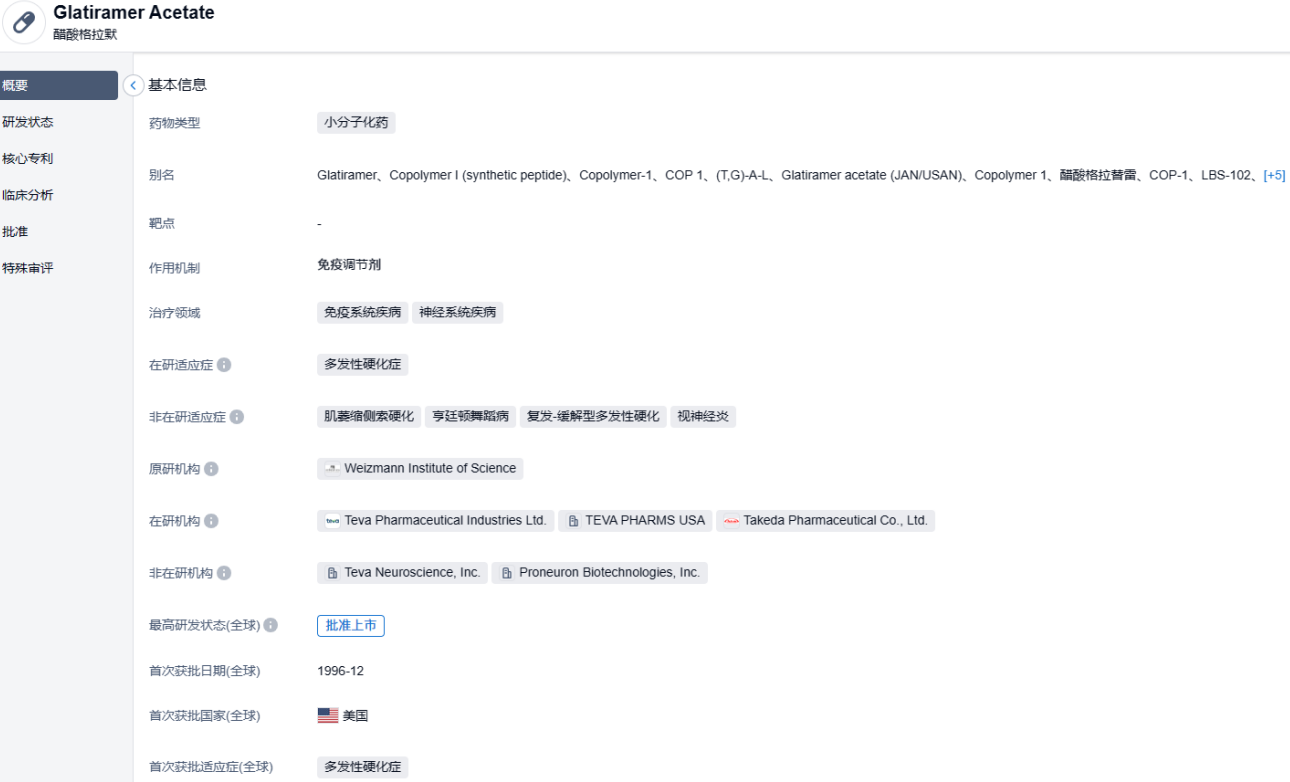Screen dimensions: 1290x782
Task: Click info icon next to 在研适应症
Action: point(224,365)
